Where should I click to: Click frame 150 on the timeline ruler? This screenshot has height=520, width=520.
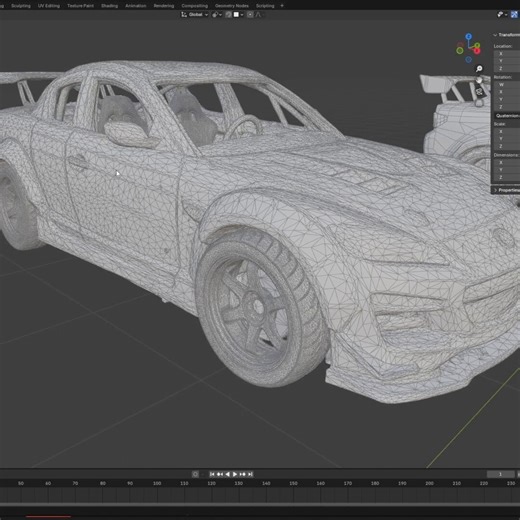pos(293,483)
